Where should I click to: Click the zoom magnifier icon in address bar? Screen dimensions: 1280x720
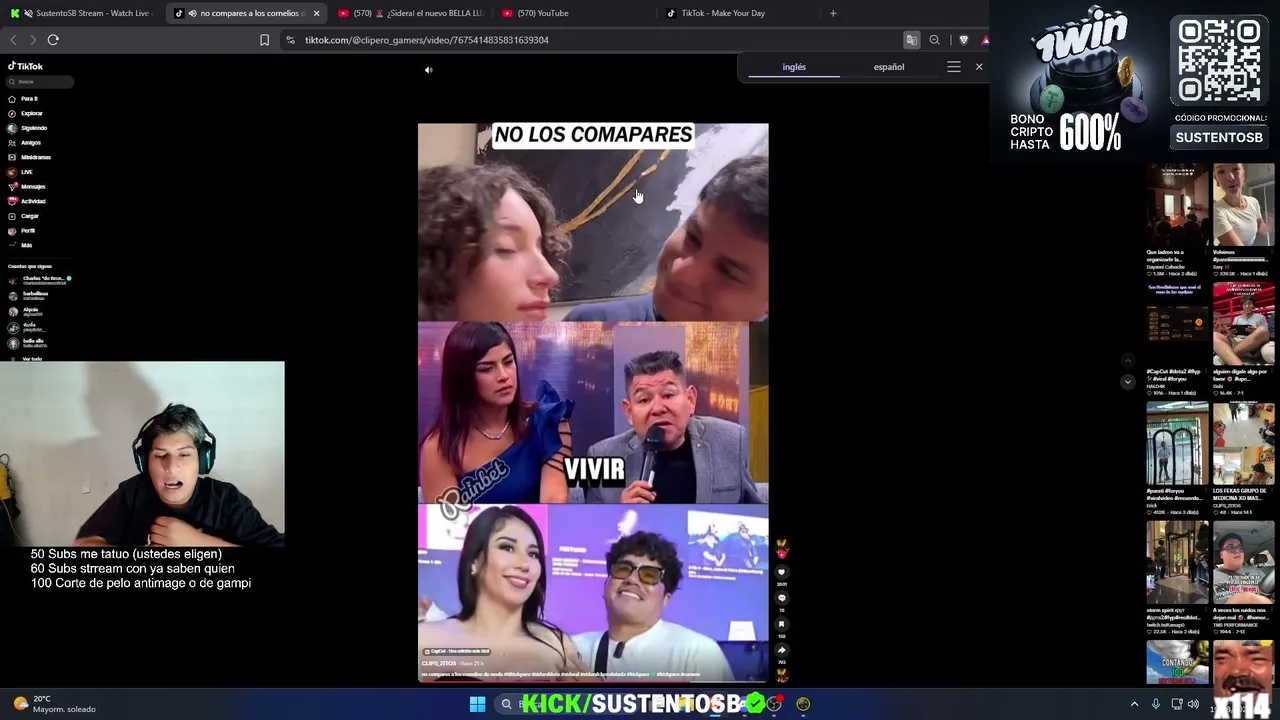tap(935, 40)
